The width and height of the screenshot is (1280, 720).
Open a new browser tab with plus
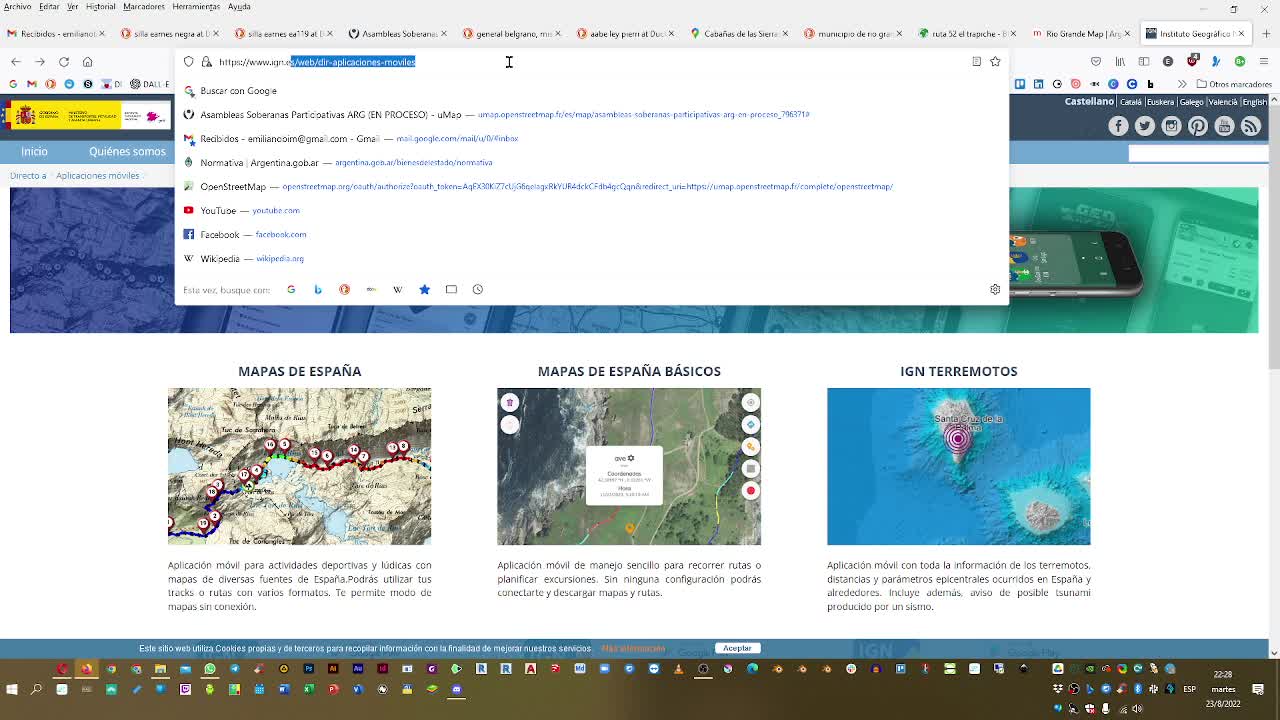pos(1265,33)
